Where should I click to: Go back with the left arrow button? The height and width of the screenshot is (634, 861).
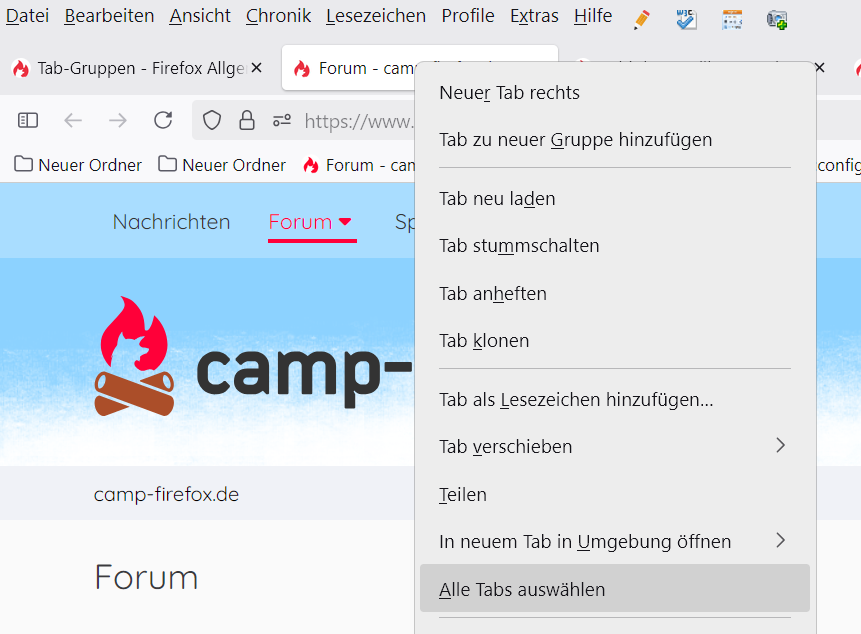[73, 120]
